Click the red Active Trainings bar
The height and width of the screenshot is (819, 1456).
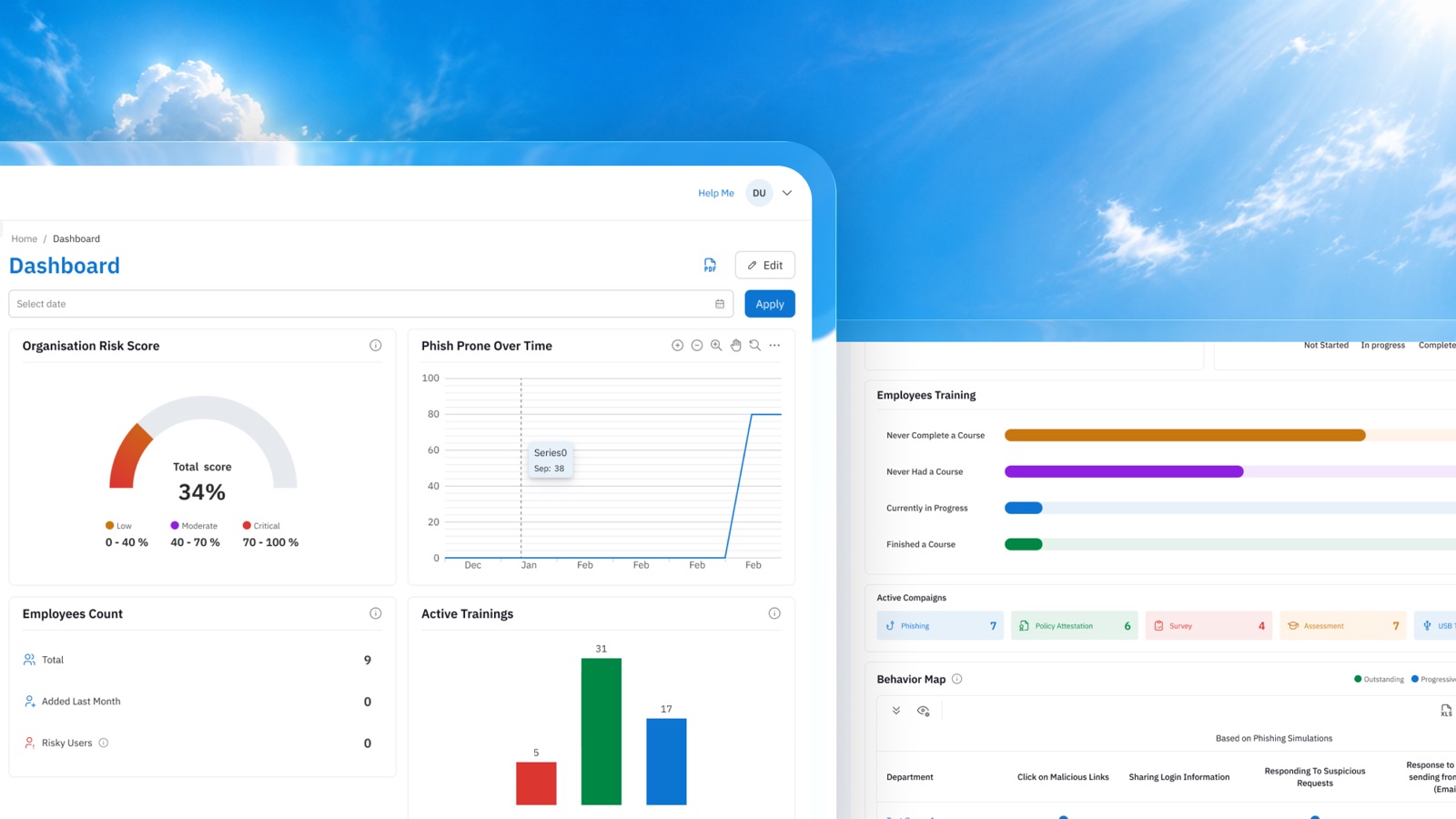click(x=536, y=784)
